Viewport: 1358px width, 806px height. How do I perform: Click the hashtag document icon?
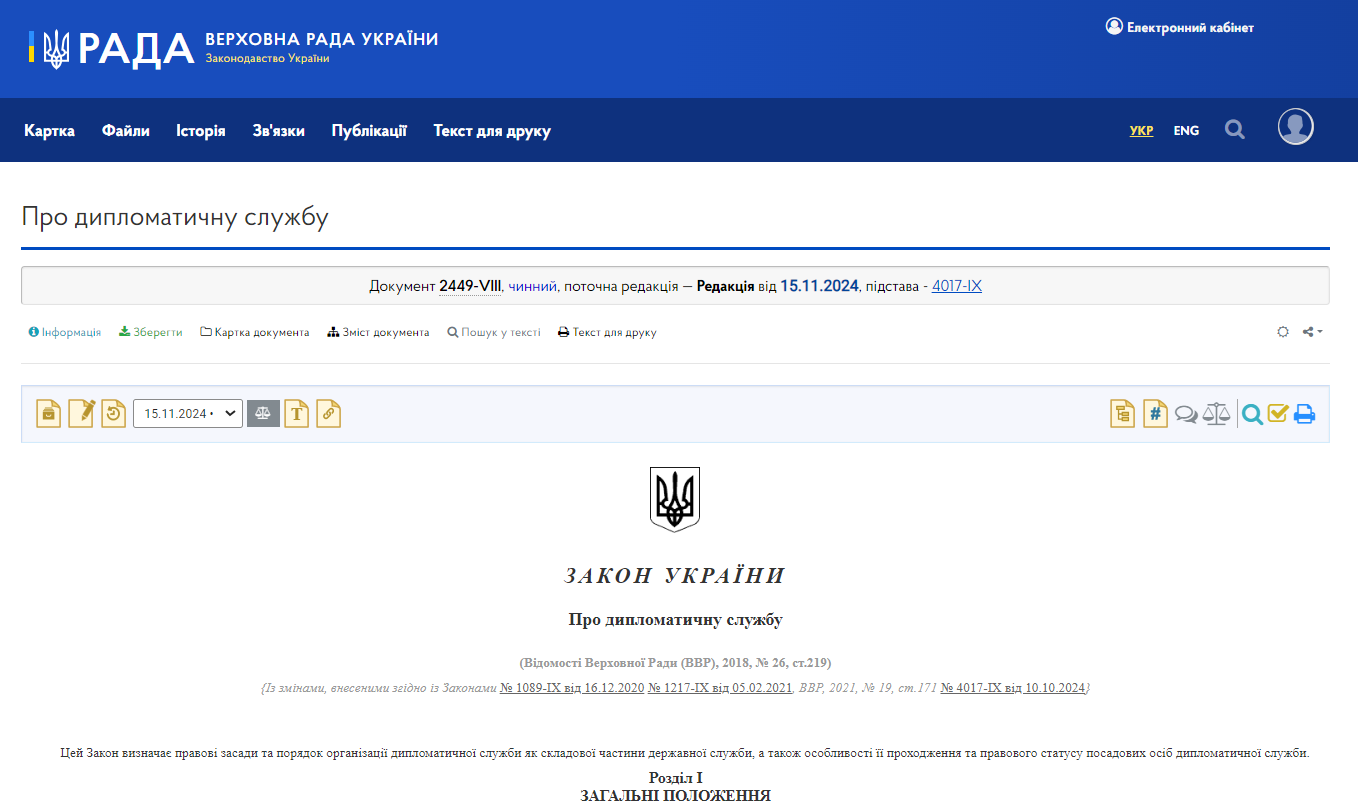[x=1155, y=413]
